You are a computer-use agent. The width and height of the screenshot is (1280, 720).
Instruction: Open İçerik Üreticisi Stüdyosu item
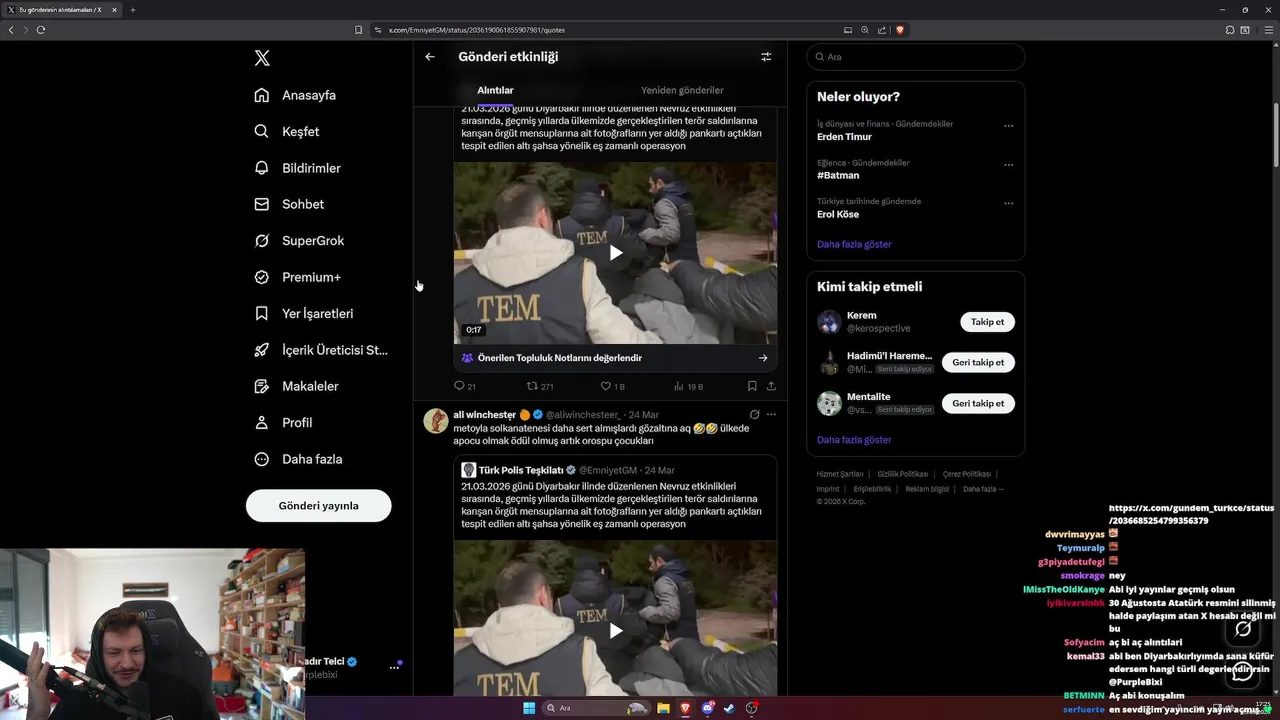[x=321, y=350]
